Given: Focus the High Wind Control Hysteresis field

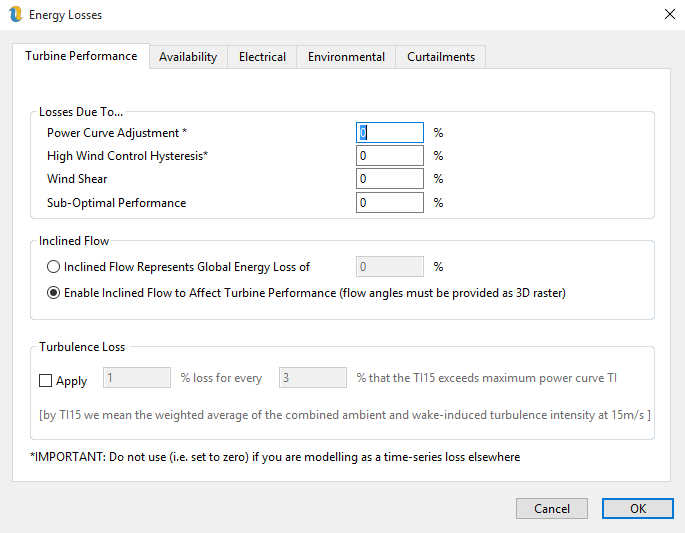Looking at the screenshot, I should pos(390,156).
